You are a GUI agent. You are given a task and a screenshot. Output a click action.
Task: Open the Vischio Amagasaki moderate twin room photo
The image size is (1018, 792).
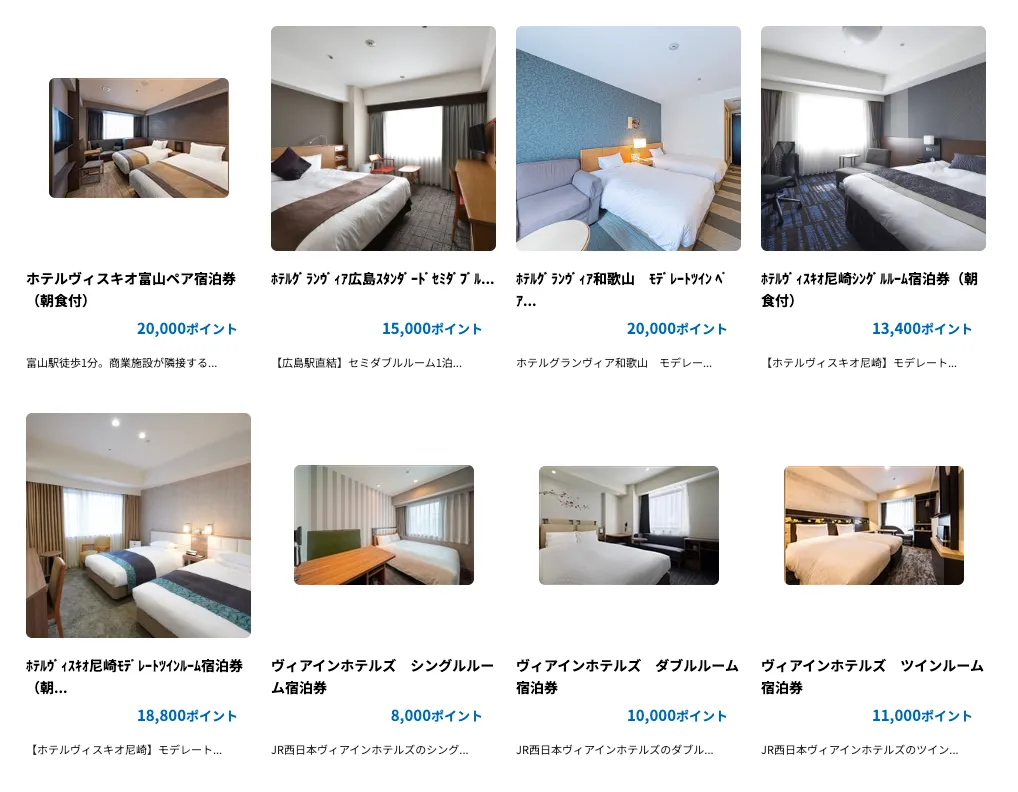click(138, 525)
